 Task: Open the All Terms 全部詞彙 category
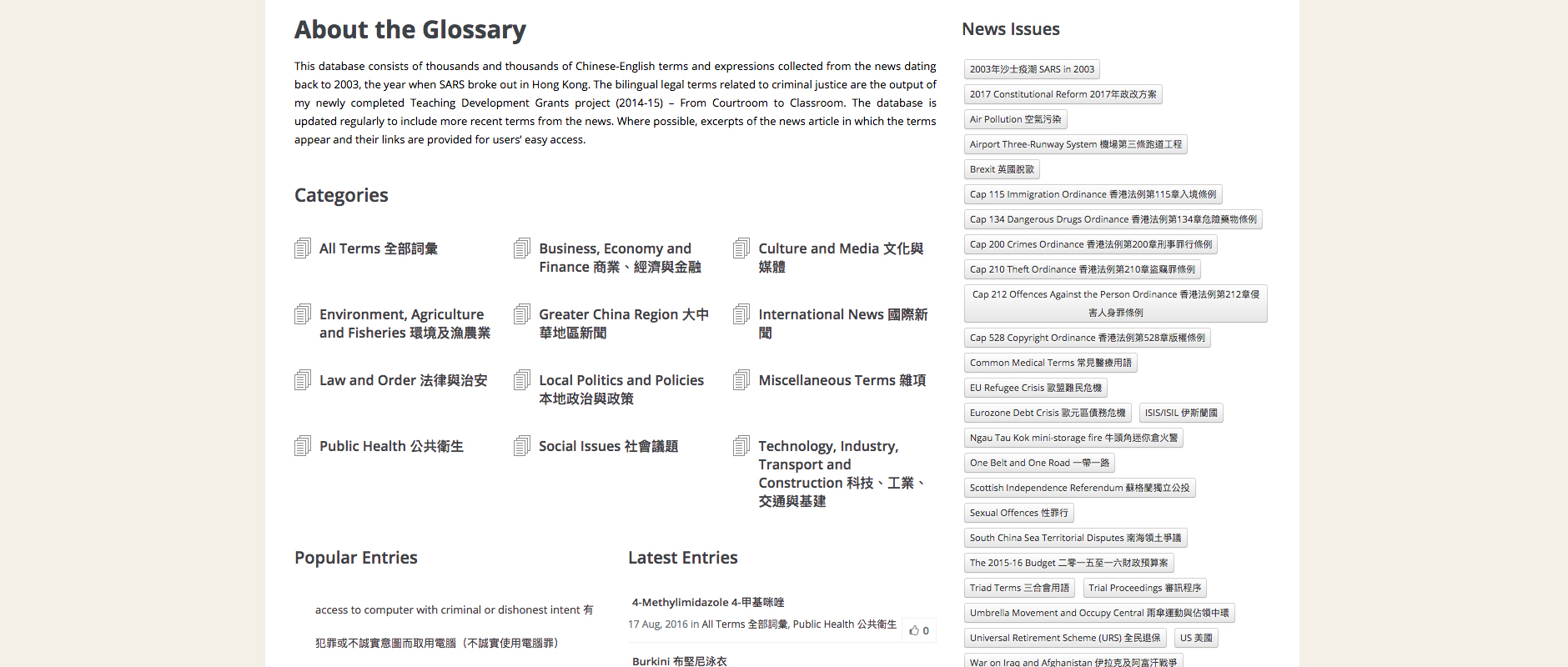coord(379,248)
